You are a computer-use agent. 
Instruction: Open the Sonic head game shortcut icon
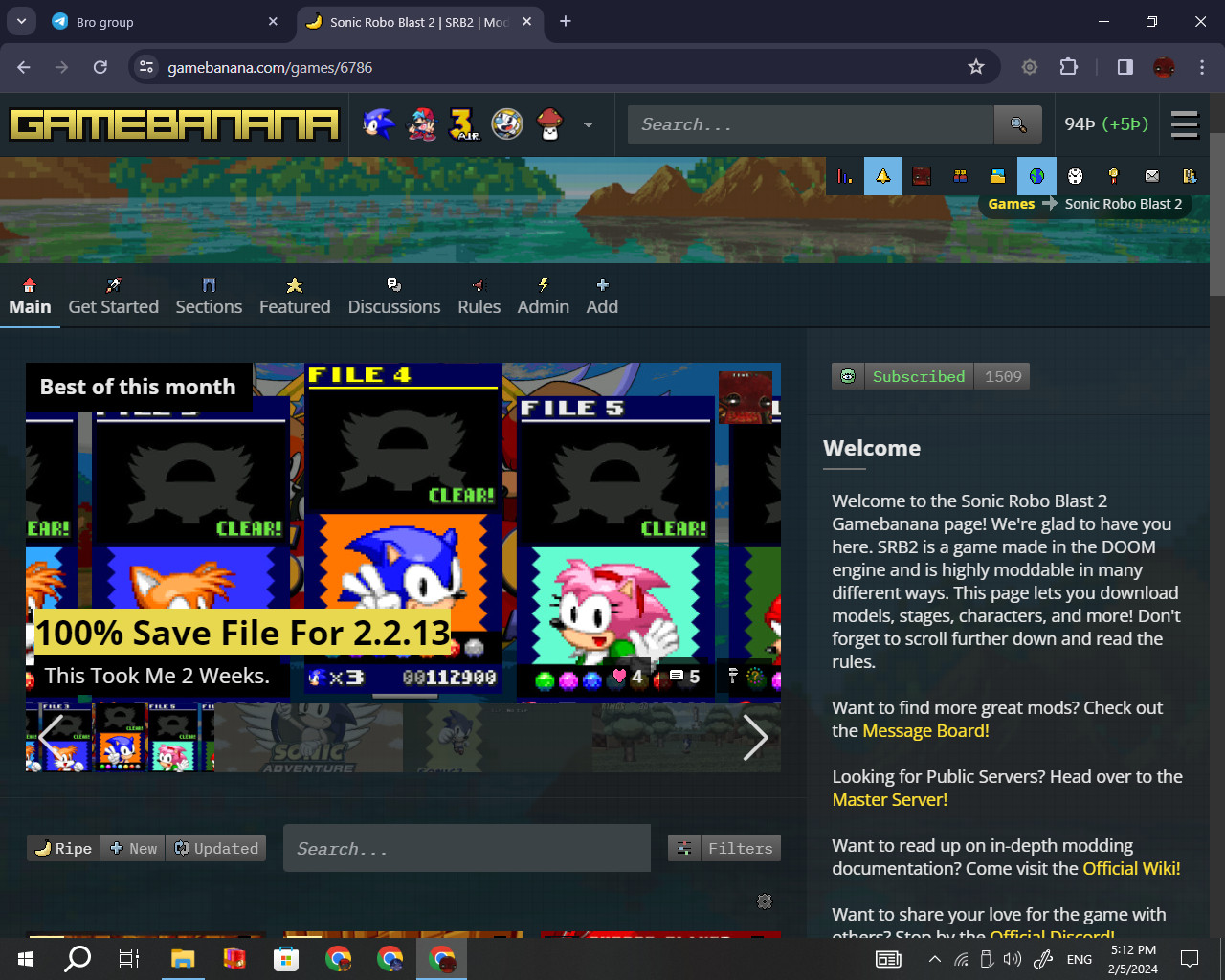(x=378, y=124)
